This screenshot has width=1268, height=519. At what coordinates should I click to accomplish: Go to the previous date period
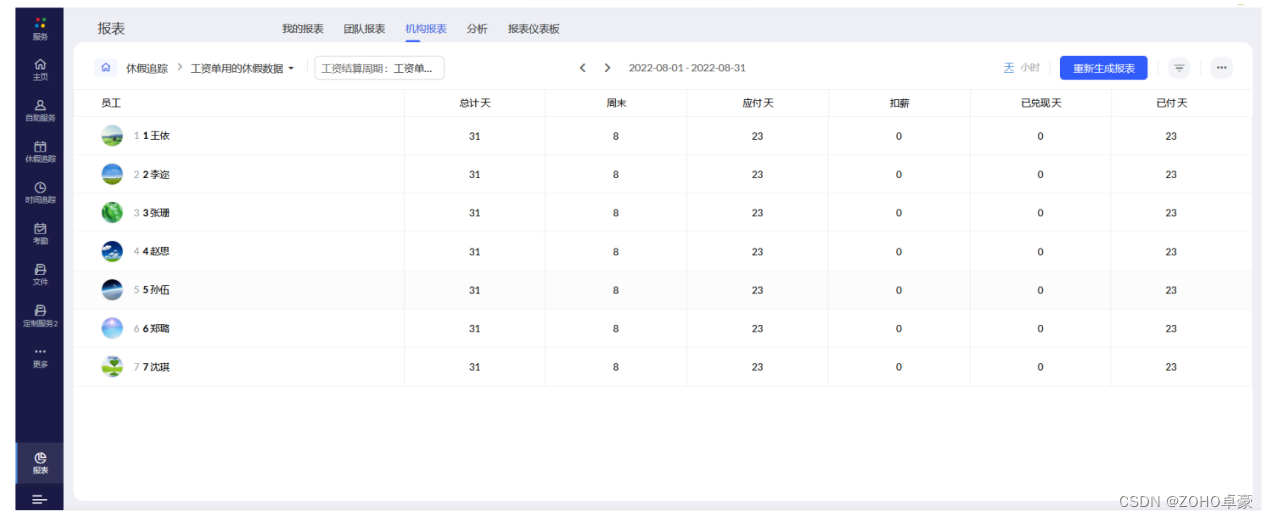pos(582,68)
